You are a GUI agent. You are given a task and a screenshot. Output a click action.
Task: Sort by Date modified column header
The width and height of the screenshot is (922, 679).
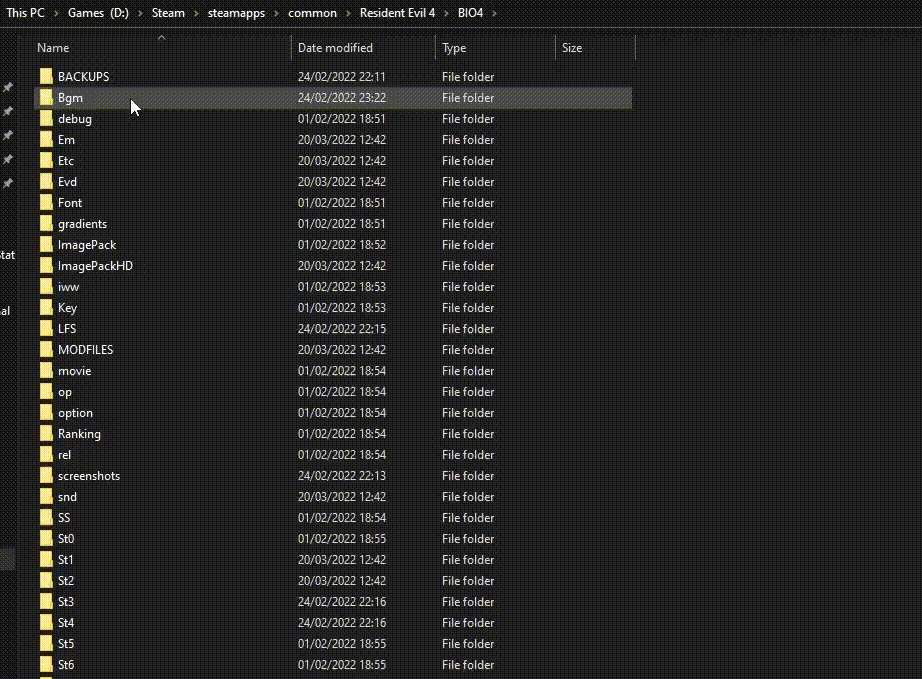tap(335, 48)
